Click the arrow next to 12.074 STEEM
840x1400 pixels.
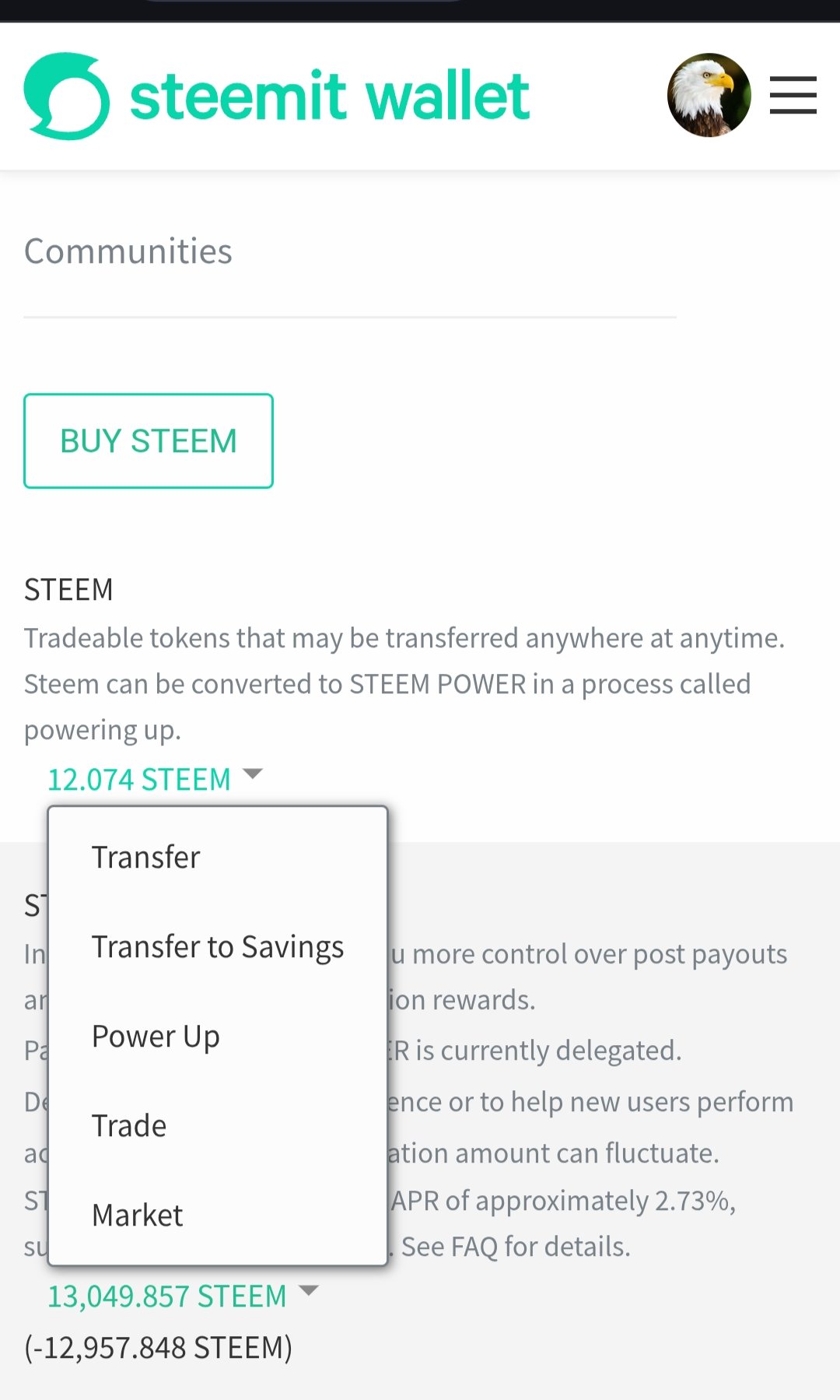(253, 774)
